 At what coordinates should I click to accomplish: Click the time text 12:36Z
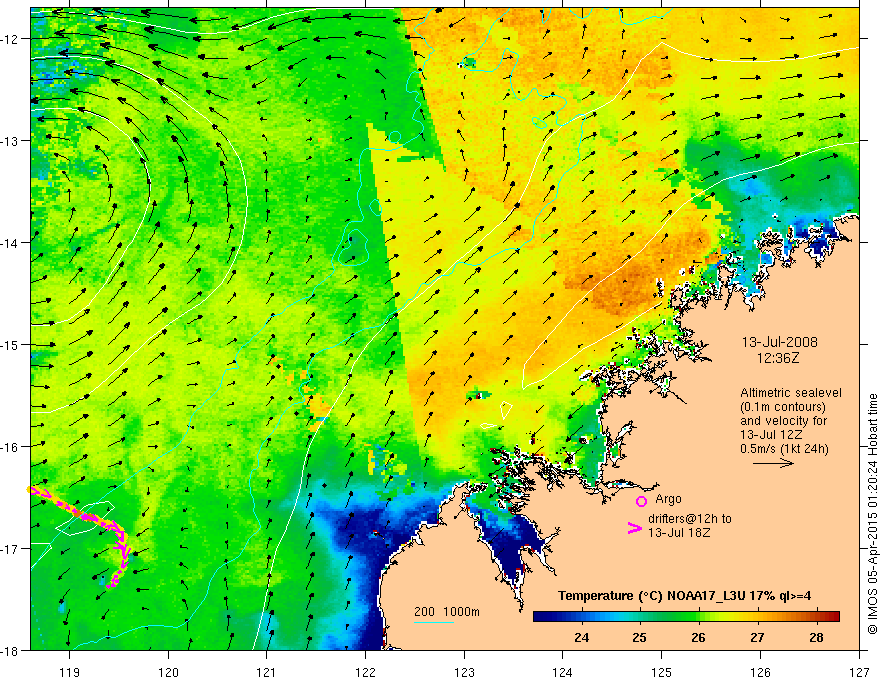tap(777, 357)
